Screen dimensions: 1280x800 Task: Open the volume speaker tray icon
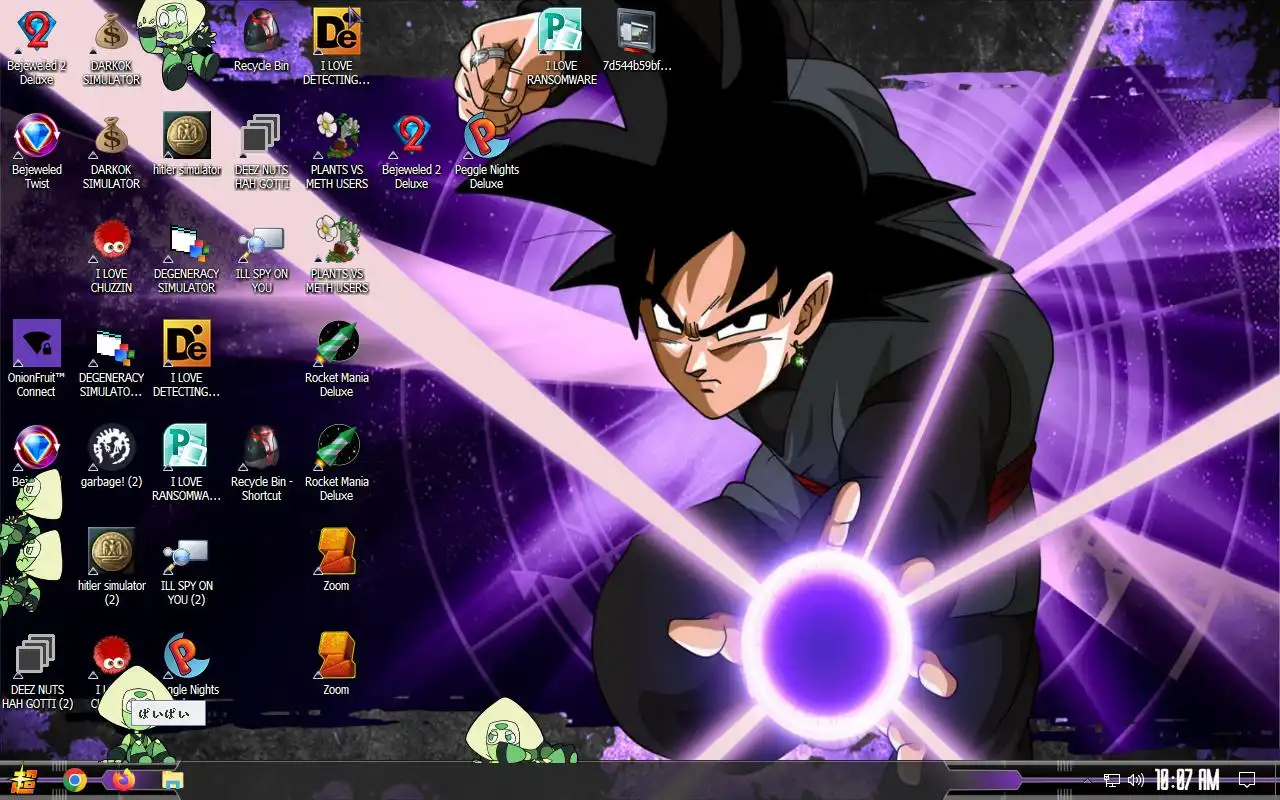1136,780
